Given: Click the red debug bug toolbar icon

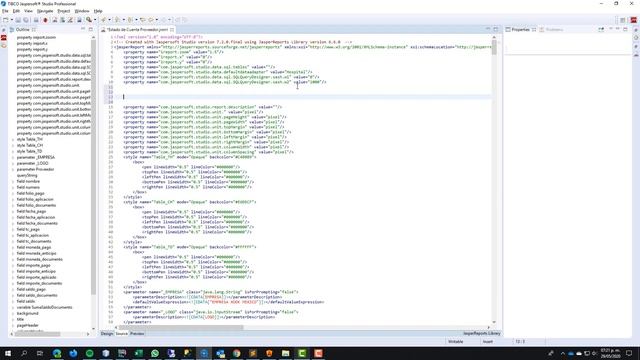Looking at the screenshot, I should pyautogui.click(x=45, y=20).
